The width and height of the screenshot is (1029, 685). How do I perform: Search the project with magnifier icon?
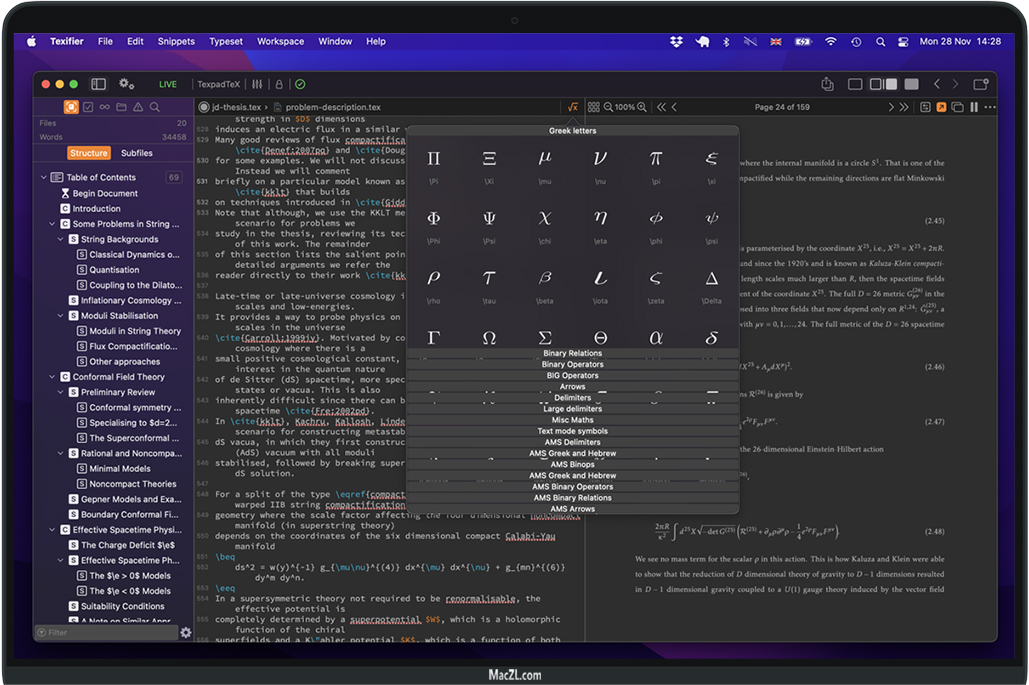[x=155, y=107]
